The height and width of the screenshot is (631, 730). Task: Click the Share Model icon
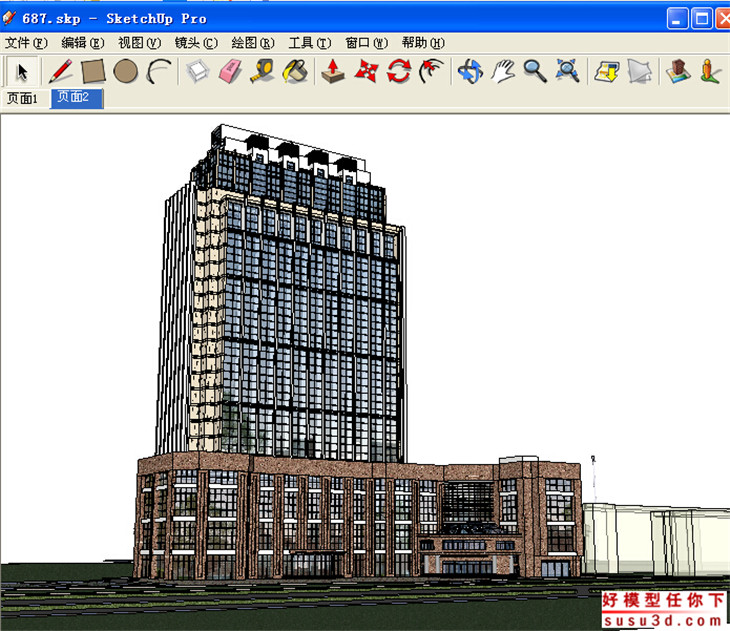point(640,71)
